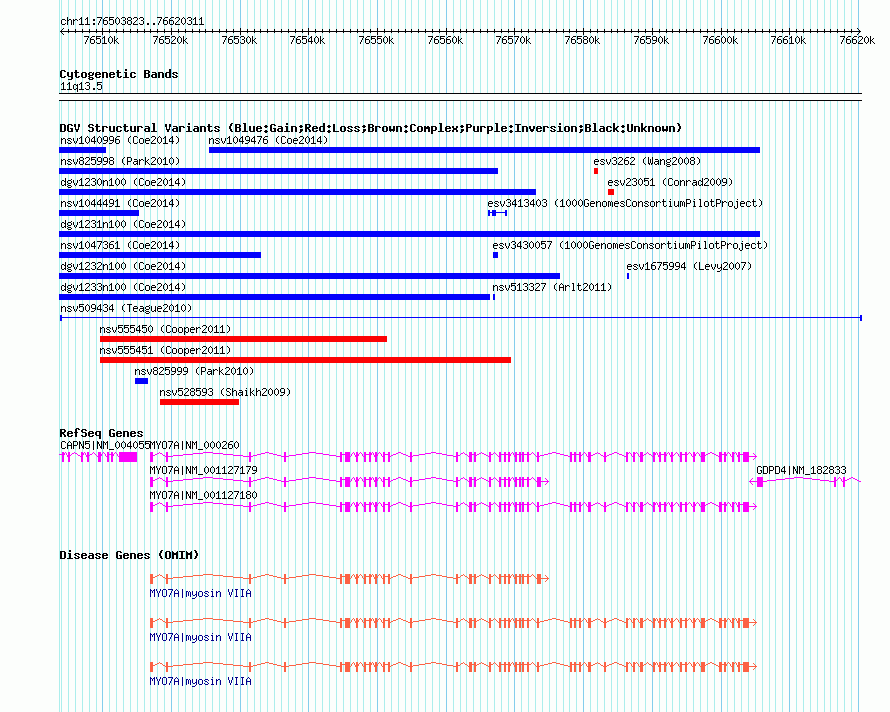Select the nsv555451 (Cooper2011) label
The width and height of the screenshot is (890, 712).
pos(165,350)
